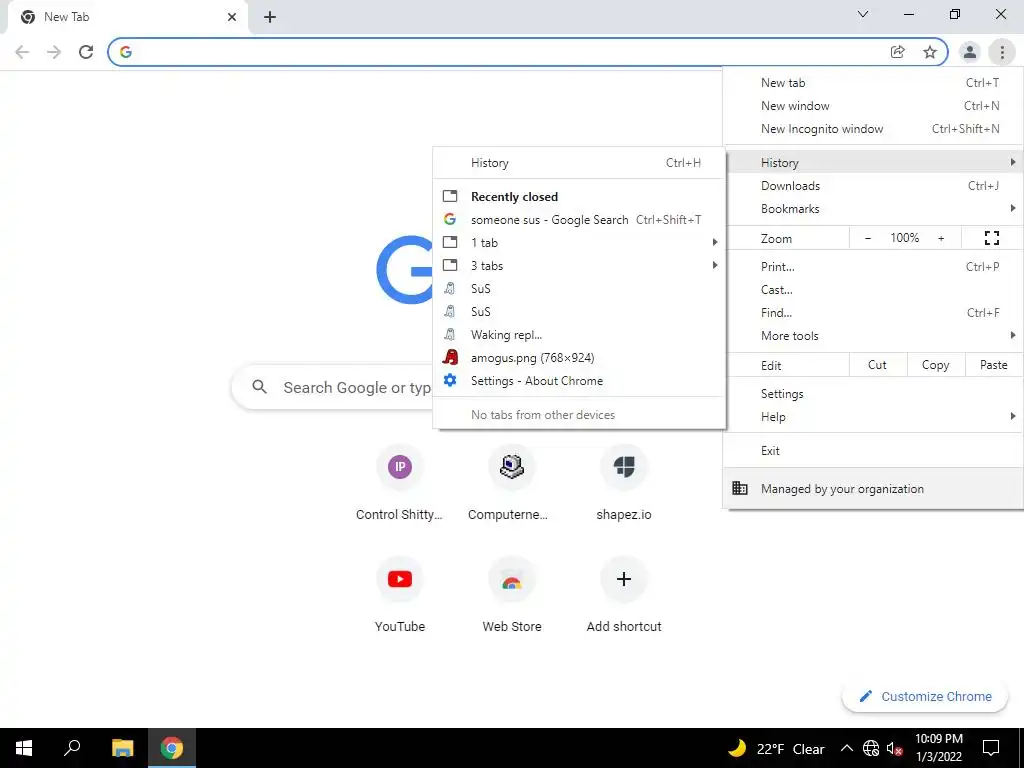
Task: Open network globe tray icon
Action: click(871, 748)
